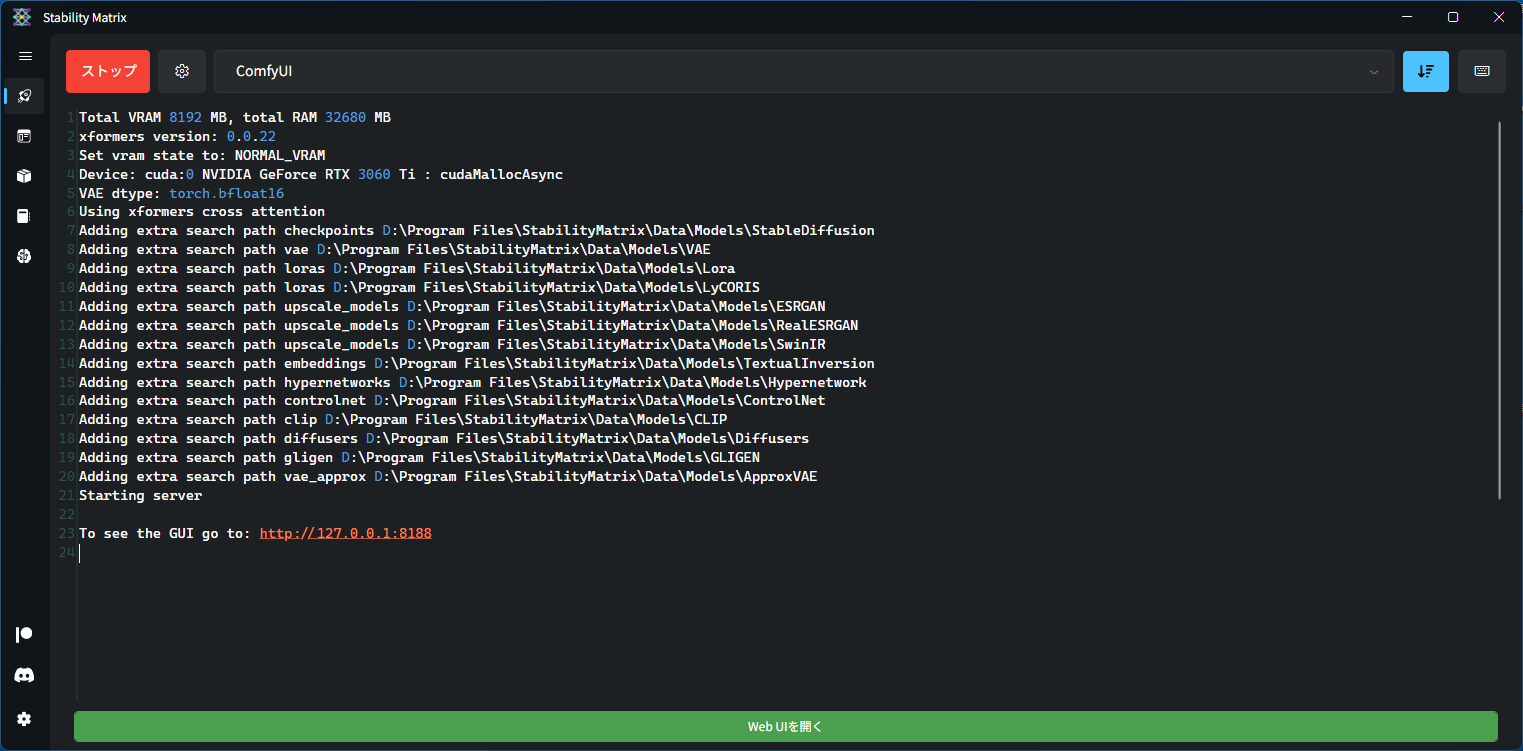The image size is (1523, 751).
Task: Click the 'Device: cuda:0 NVIDIA GeForce' line
Action: coord(321,174)
